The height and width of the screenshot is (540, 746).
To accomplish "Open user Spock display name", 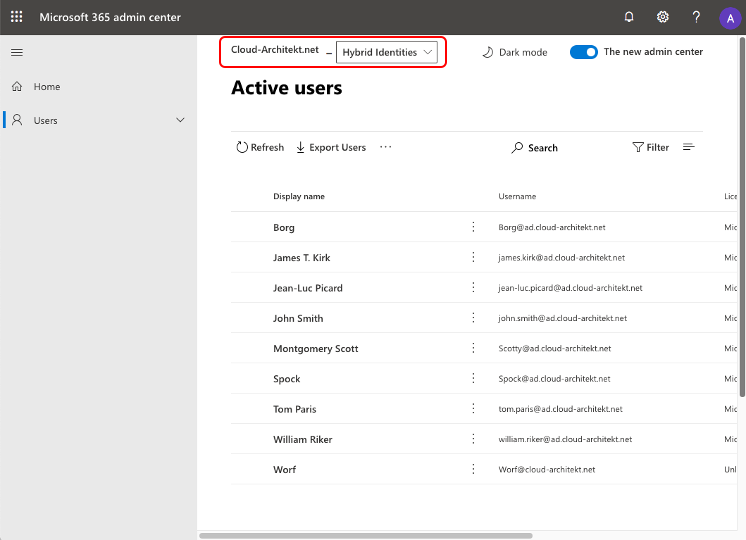I will click(x=286, y=379).
